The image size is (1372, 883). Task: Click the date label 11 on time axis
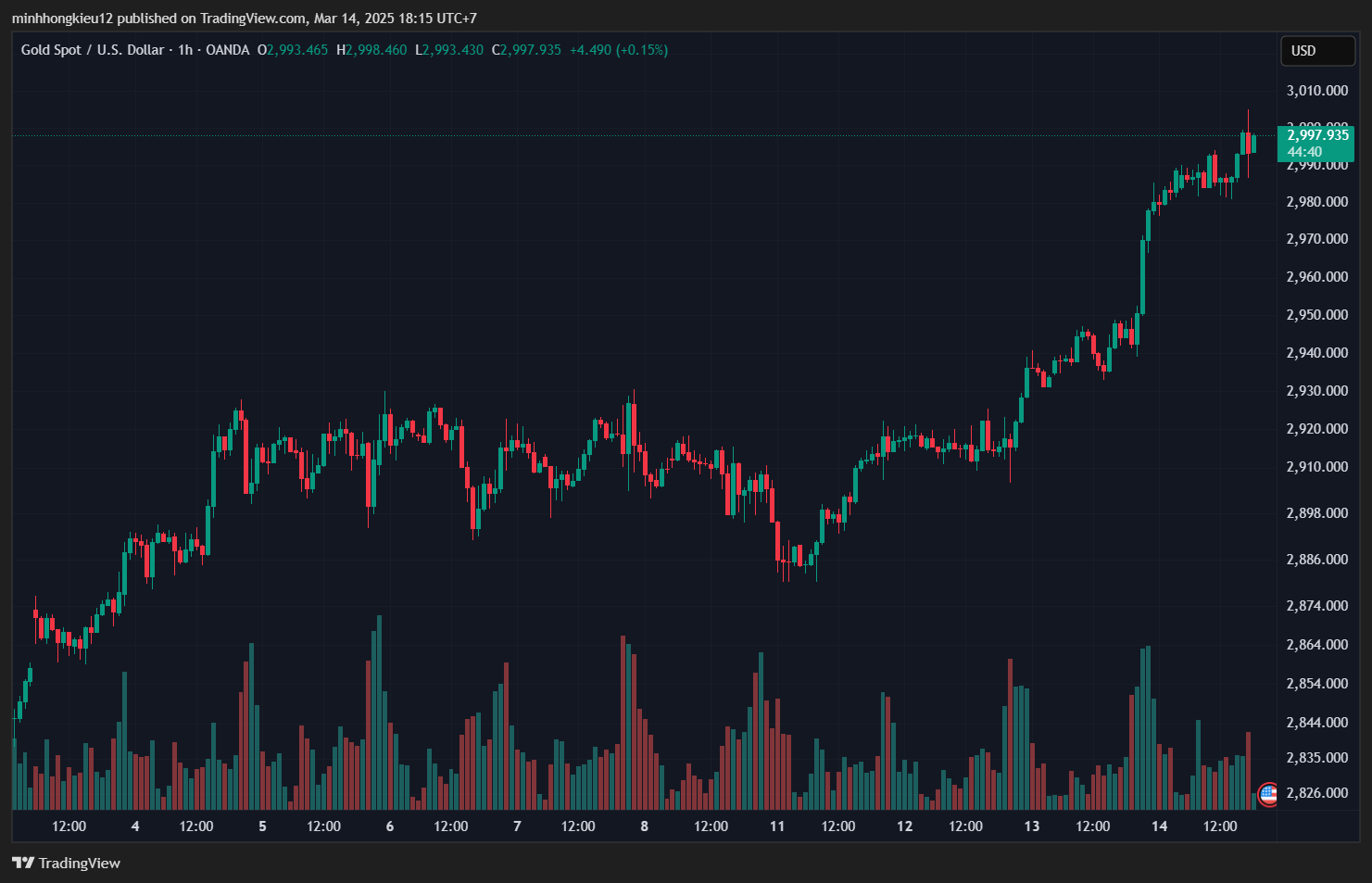pyautogui.click(x=776, y=826)
